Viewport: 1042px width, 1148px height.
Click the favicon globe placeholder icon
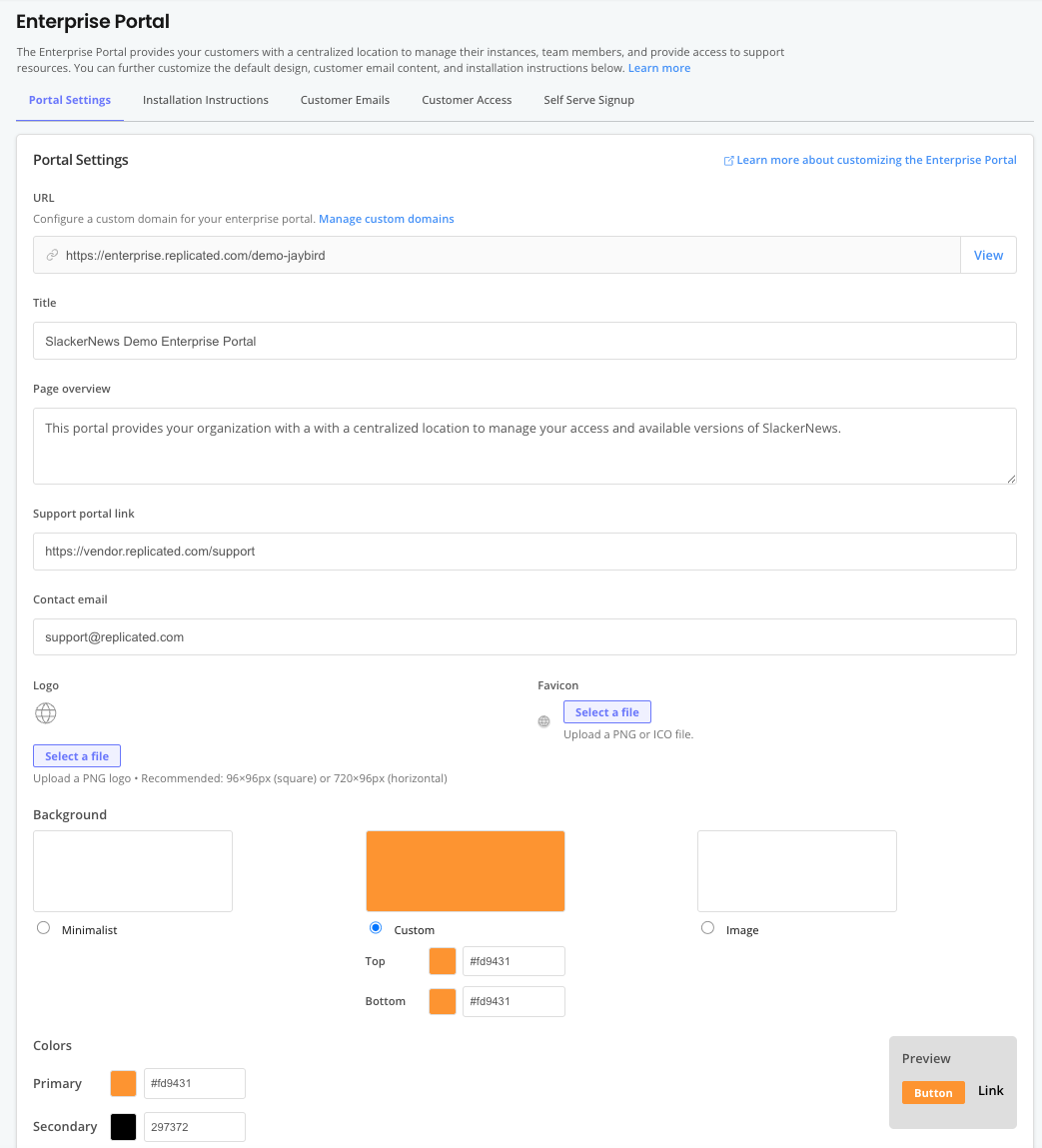tap(543, 721)
